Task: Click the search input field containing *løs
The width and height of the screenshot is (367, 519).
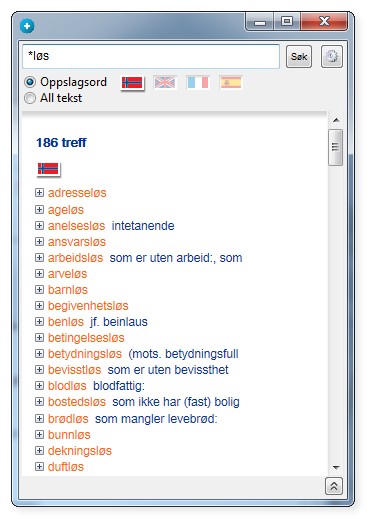Action: [151, 56]
